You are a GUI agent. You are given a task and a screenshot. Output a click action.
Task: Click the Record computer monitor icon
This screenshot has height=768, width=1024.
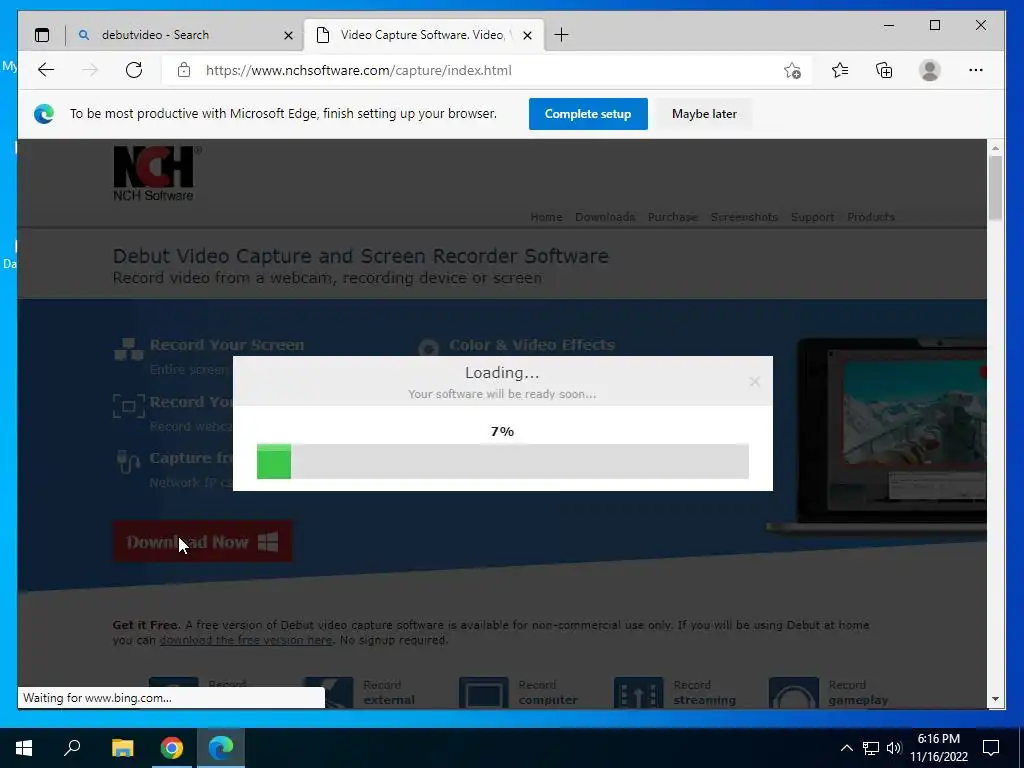coord(483,692)
